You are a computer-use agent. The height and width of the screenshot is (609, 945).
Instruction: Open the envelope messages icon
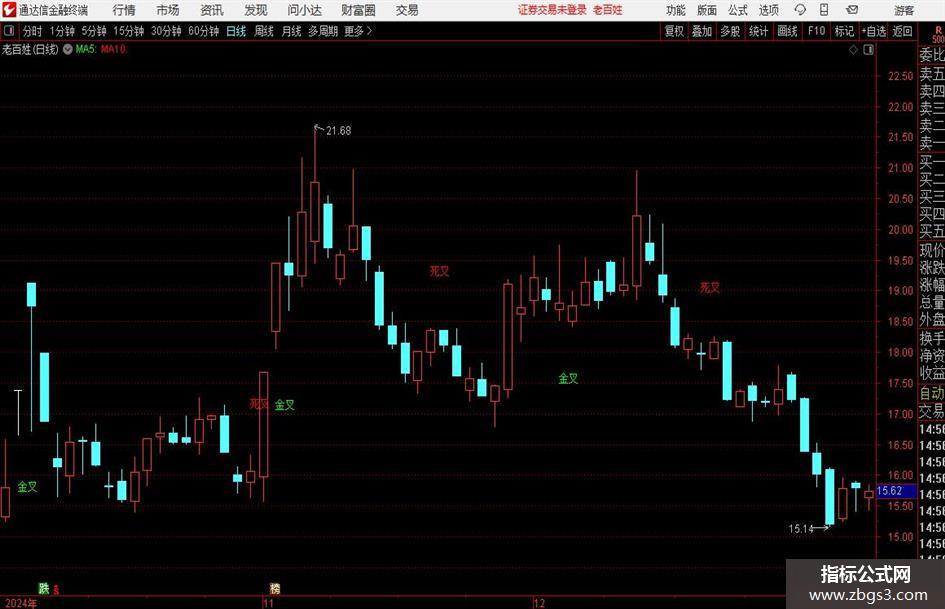[852, 10]
